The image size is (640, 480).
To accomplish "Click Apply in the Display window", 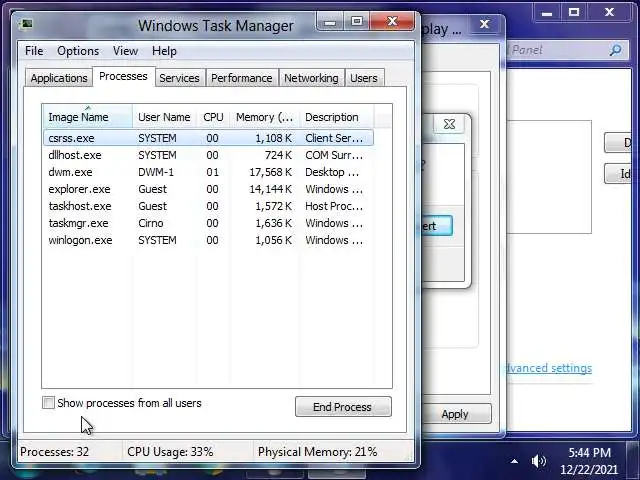I will (455, 414).
